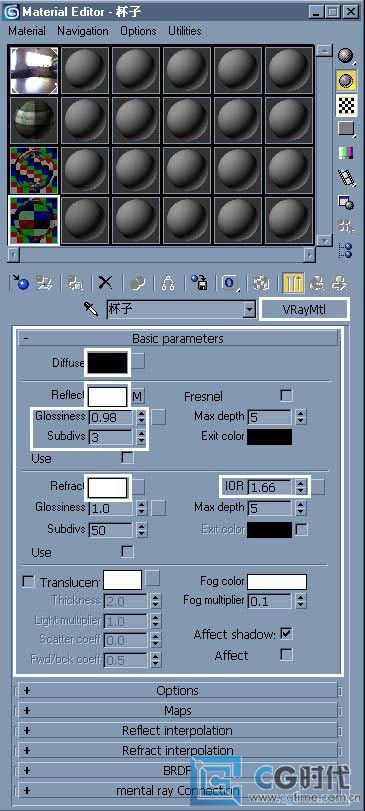
Task: Open the Material/Map Navigator icon
Action: tap(345, 250)
